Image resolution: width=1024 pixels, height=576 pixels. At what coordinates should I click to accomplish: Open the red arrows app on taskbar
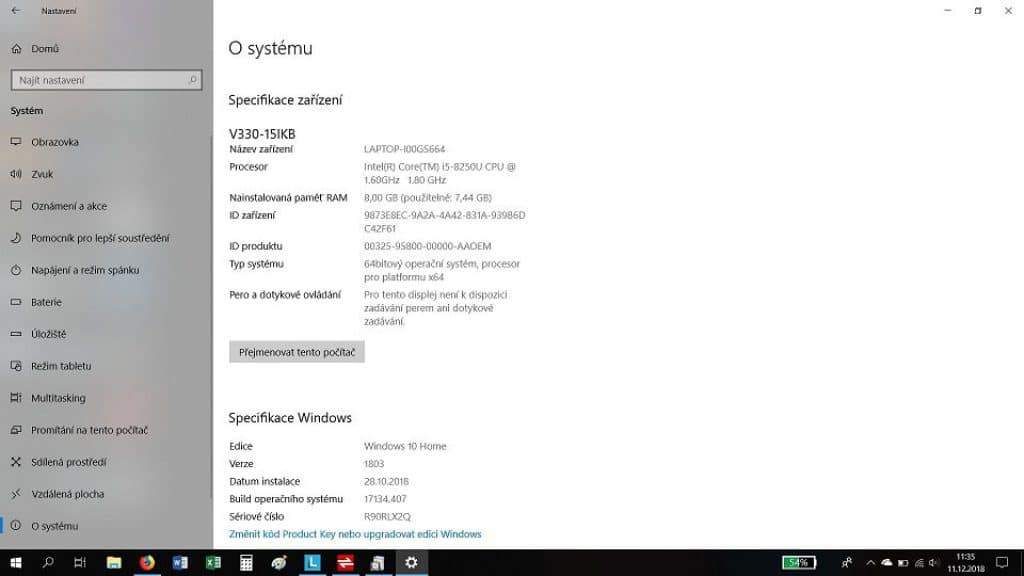[x=345, y=562]
